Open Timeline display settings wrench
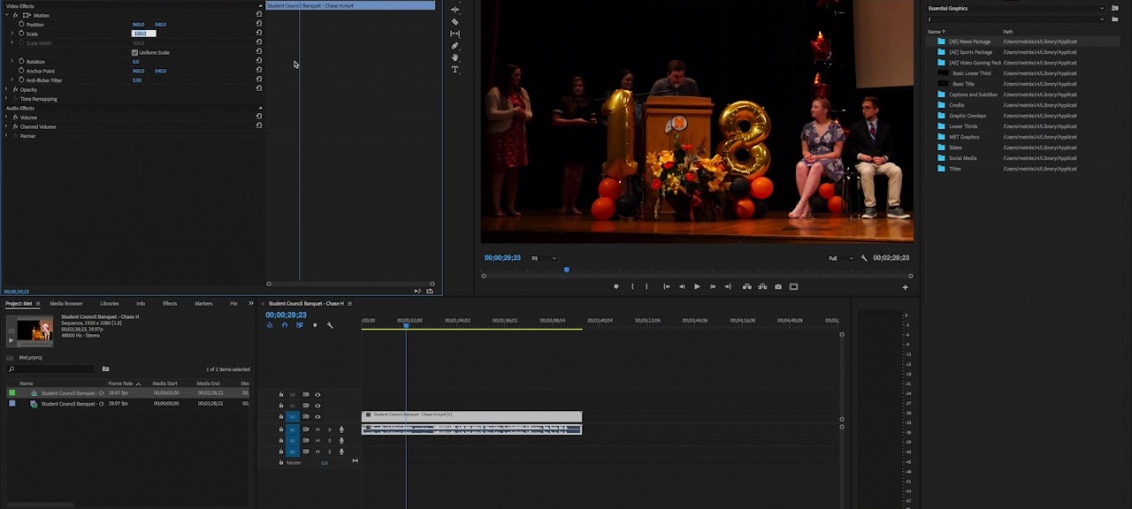This screenshot has width=1132, height=509. 330,326
